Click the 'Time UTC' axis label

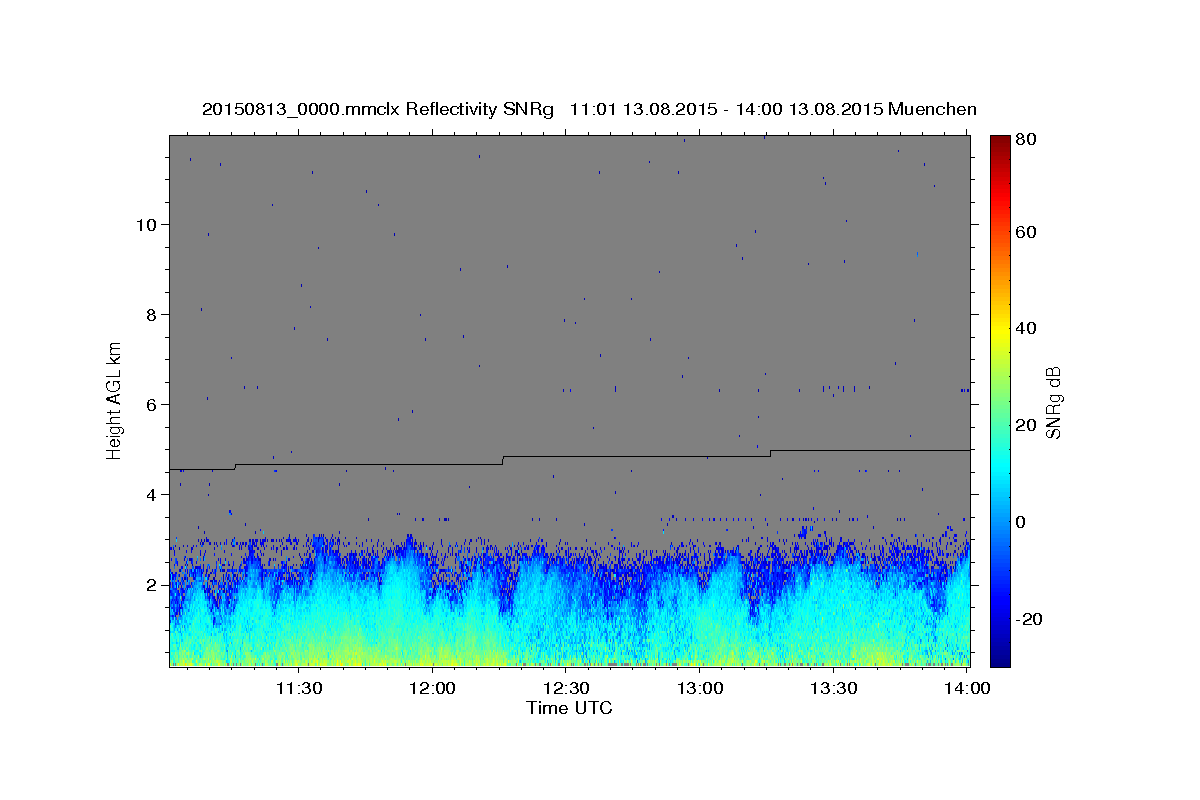point(569,708)
